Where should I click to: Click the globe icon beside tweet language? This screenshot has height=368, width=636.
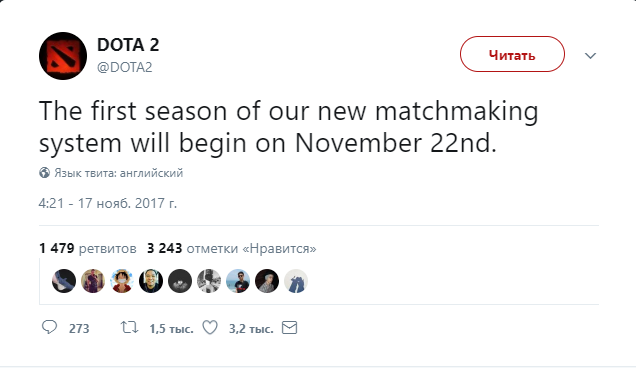(x=45, y=173)
